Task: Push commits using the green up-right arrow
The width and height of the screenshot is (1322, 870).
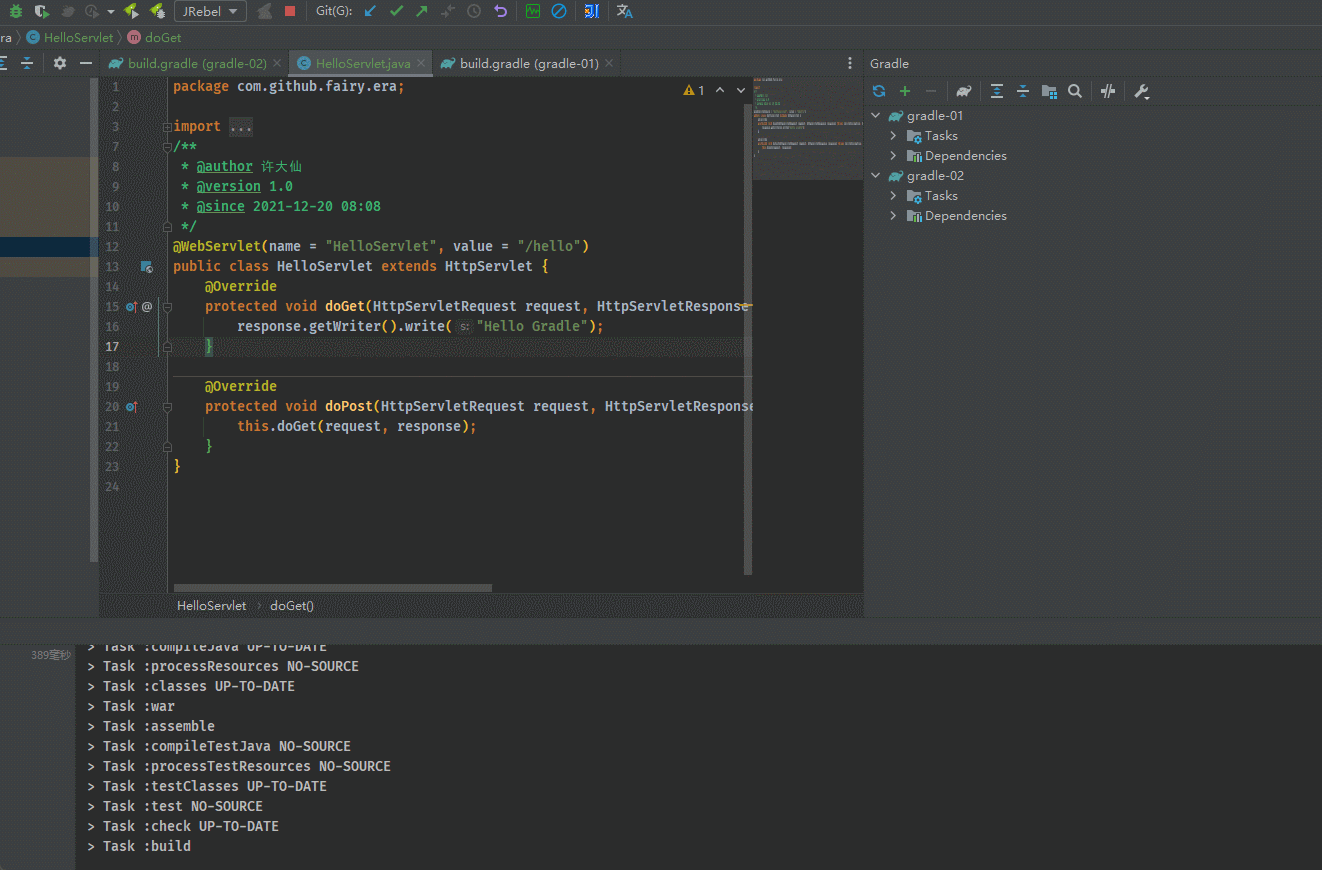Action: click(x=422, y=11)
